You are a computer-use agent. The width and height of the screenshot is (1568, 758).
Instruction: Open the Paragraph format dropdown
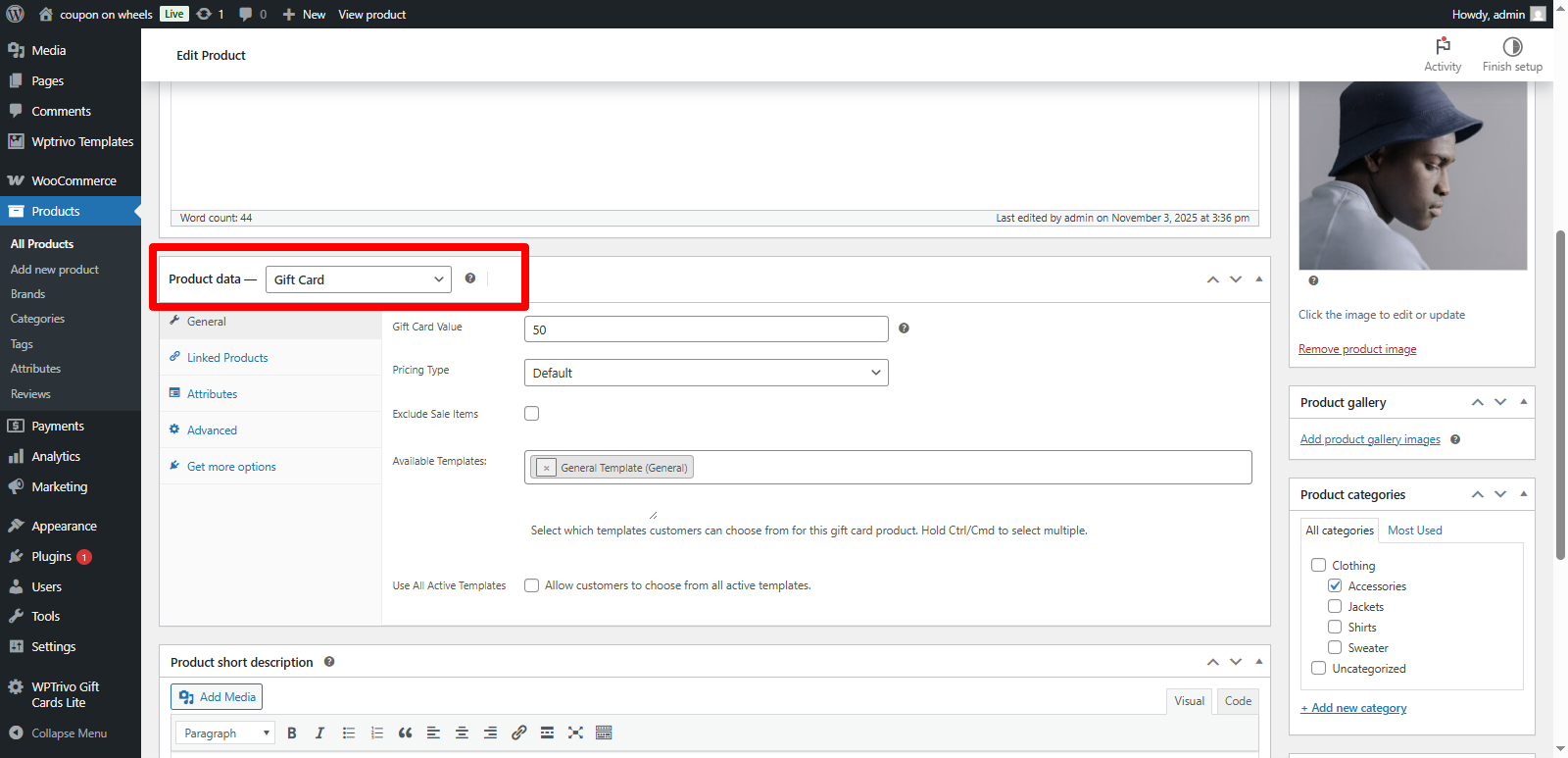click(x=225, y=733)
